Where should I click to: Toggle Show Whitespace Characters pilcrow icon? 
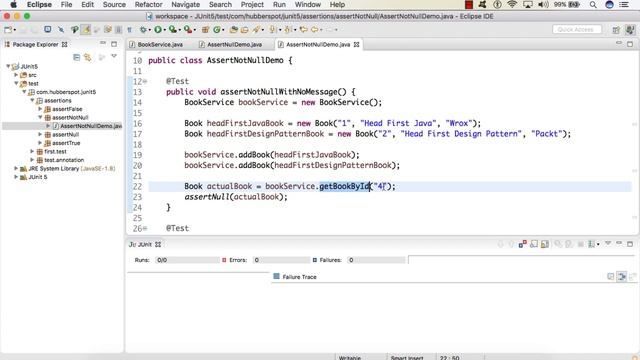click(129, 29)
